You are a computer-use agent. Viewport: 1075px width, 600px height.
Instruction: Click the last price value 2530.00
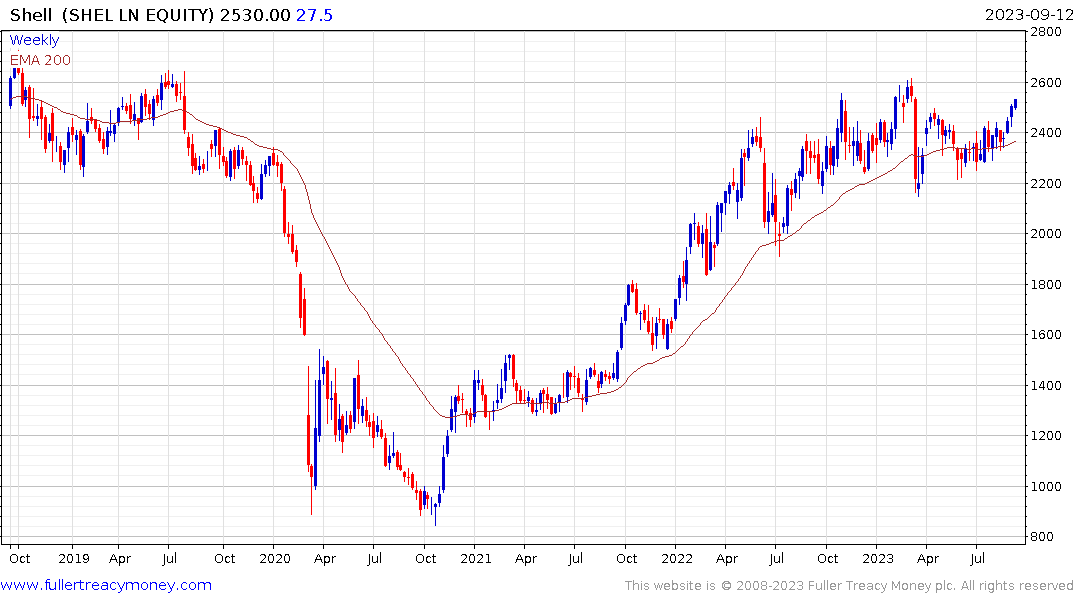tap(256, 15)
